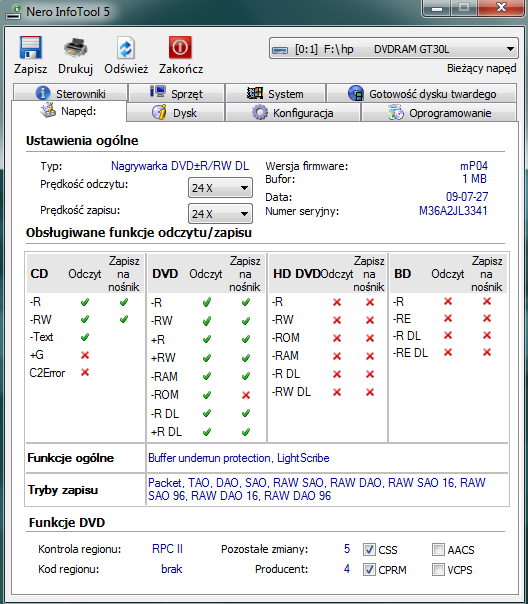Click the Funkcje ogólne row label

[x=71, y=458]
